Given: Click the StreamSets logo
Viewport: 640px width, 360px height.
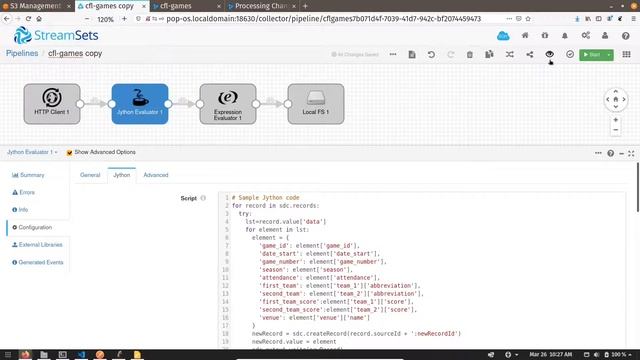Looking at the screenshot, I should tap(56, 35).
